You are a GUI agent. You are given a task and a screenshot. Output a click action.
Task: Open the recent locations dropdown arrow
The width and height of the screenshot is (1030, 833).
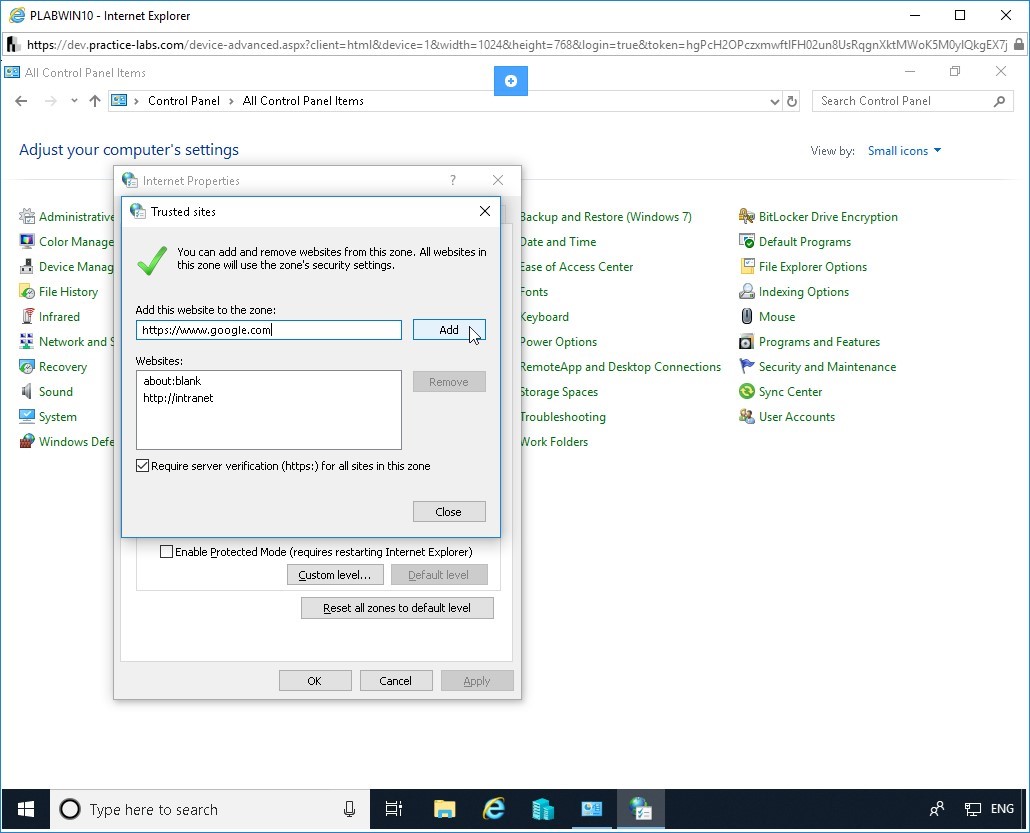(x=74, y=101)
